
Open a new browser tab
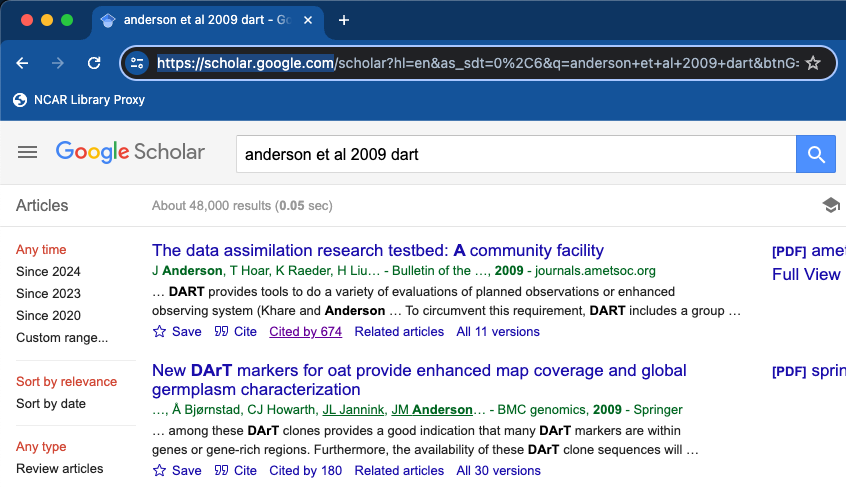coord(344,20)
